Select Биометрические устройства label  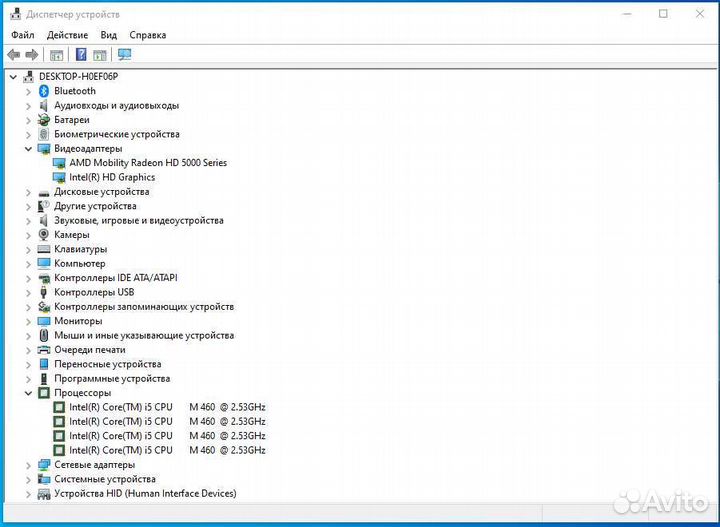click(117, 135)
